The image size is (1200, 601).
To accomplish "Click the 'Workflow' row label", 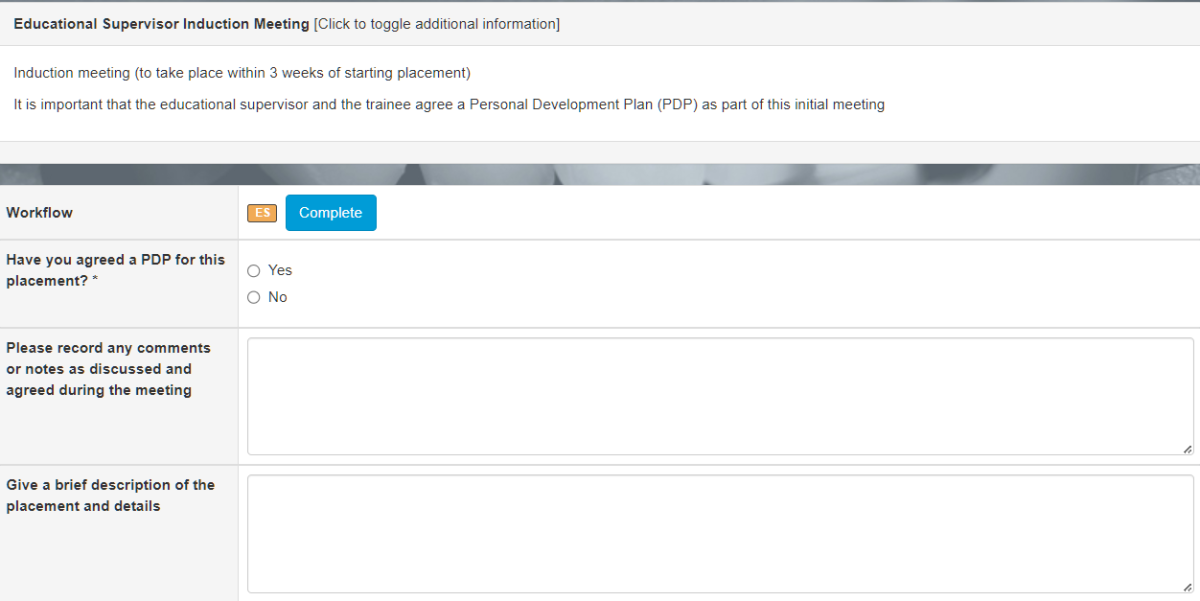I will [39, 213].
